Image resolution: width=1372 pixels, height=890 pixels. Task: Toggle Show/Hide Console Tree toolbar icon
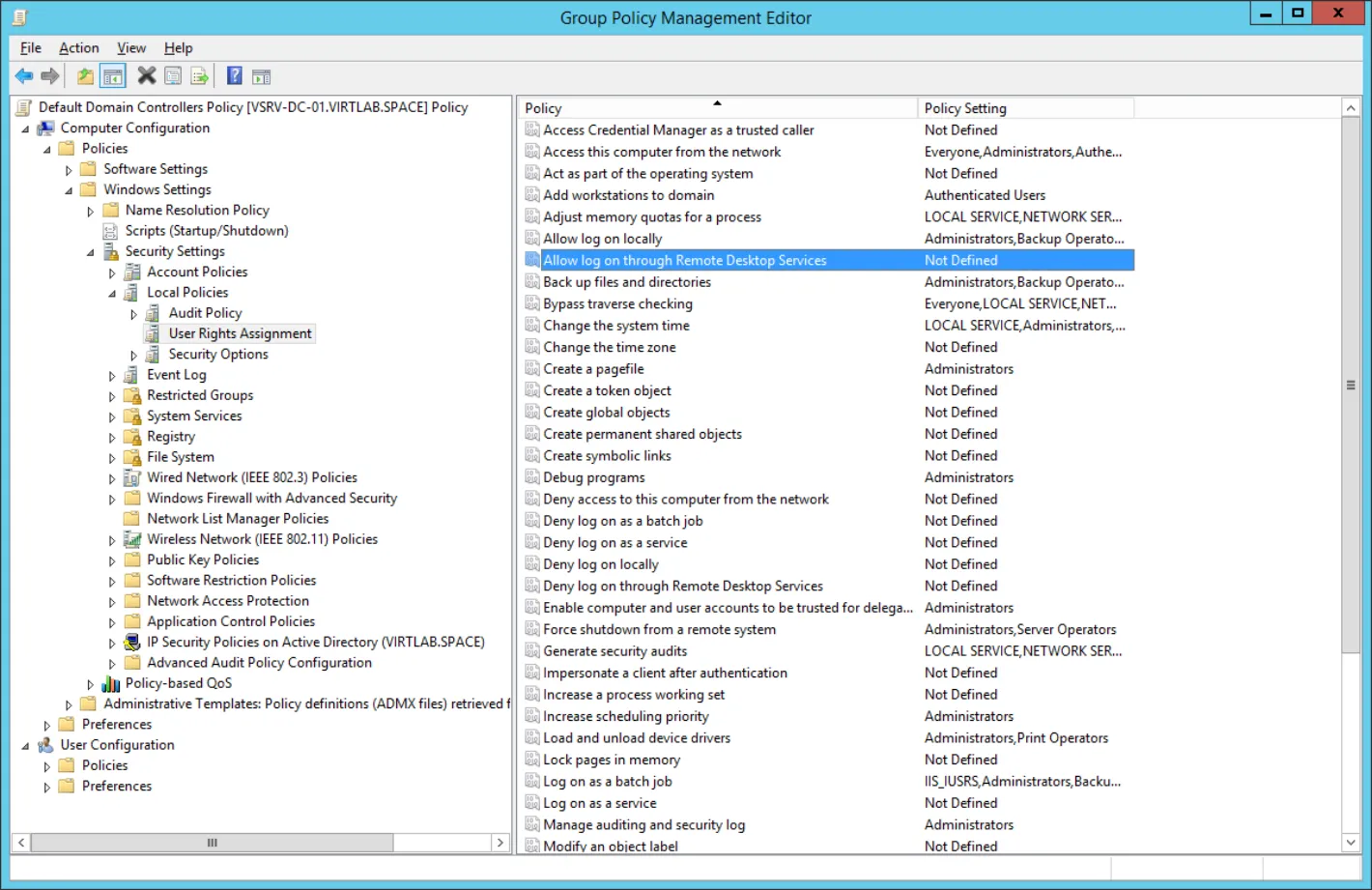[113, 76]
